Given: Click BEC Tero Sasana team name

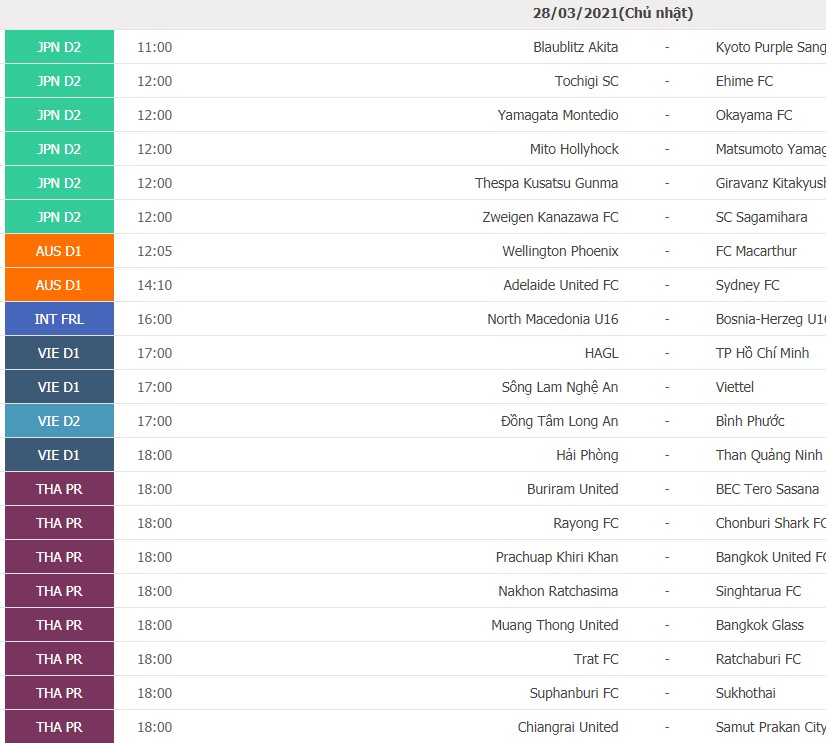Looking at the screenshot, I should (x=767, y=489).
